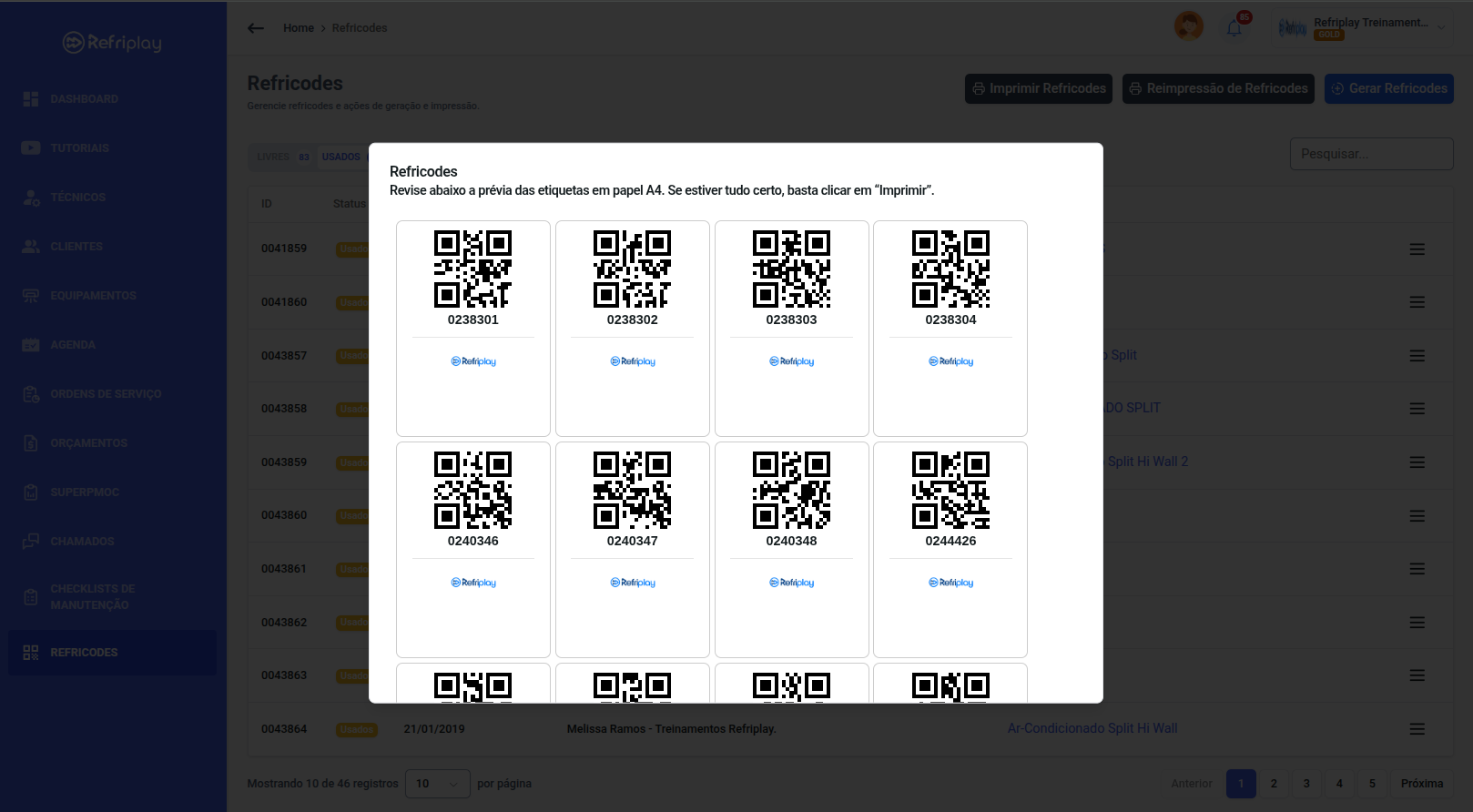Screen dimensions: 1473x812
Task: Open row menu for ID 0041859
Action: pyautogui.click(x=1417, y=249)
